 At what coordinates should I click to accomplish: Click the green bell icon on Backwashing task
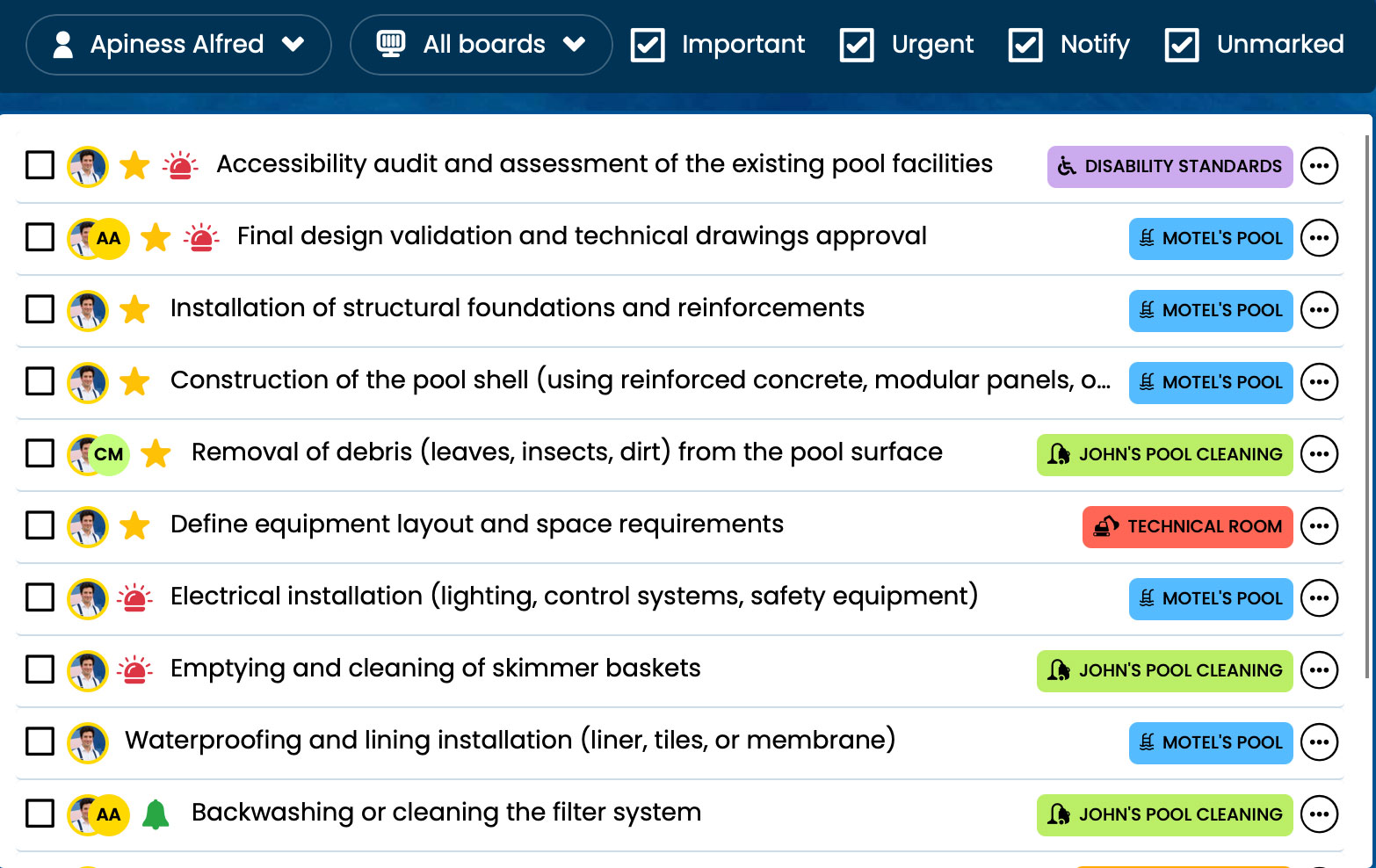(156, 814)
